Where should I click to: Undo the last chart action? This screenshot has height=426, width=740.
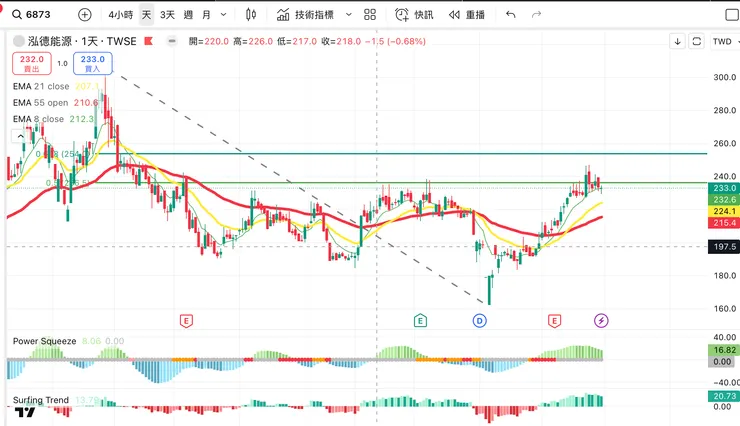(511, 15)
